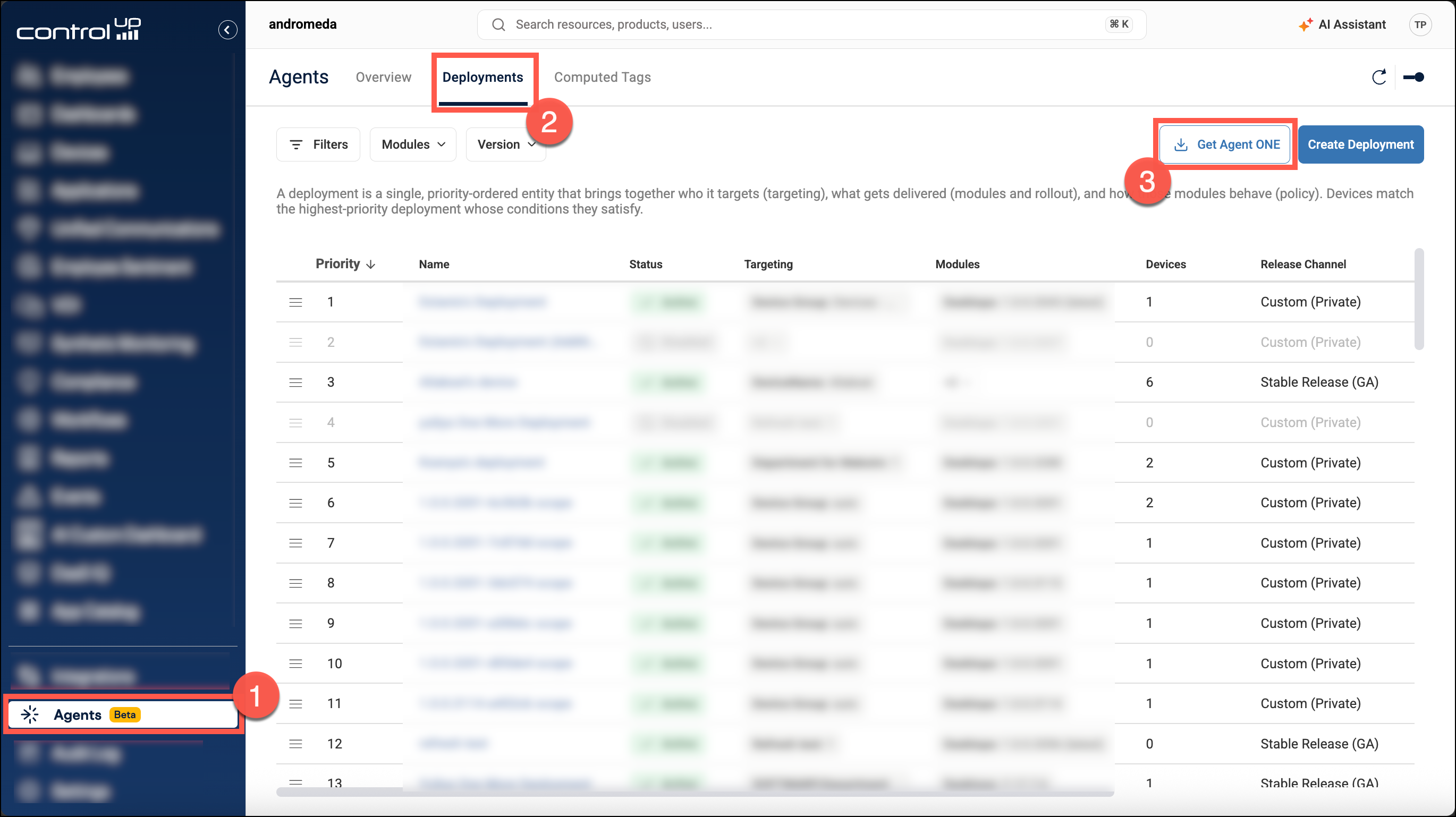The height and width of the screenshot is (817, 1456).
Task: Select the drag handle for priority 12 row
Action: (295, 744)
